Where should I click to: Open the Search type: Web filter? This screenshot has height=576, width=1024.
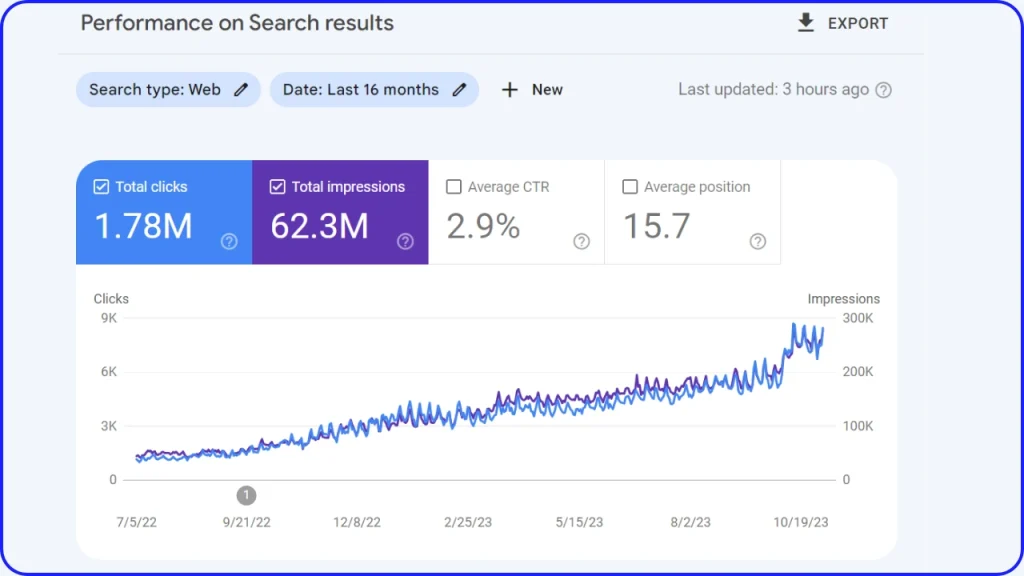(155, 90)
